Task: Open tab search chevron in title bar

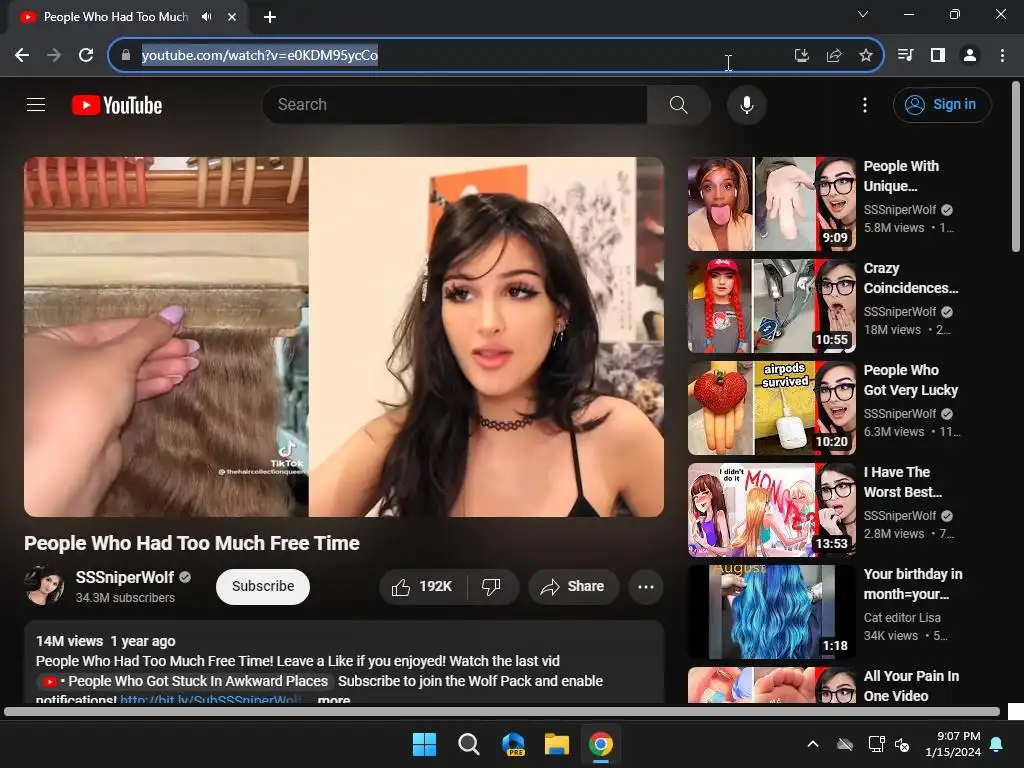Action: (863, 14)
